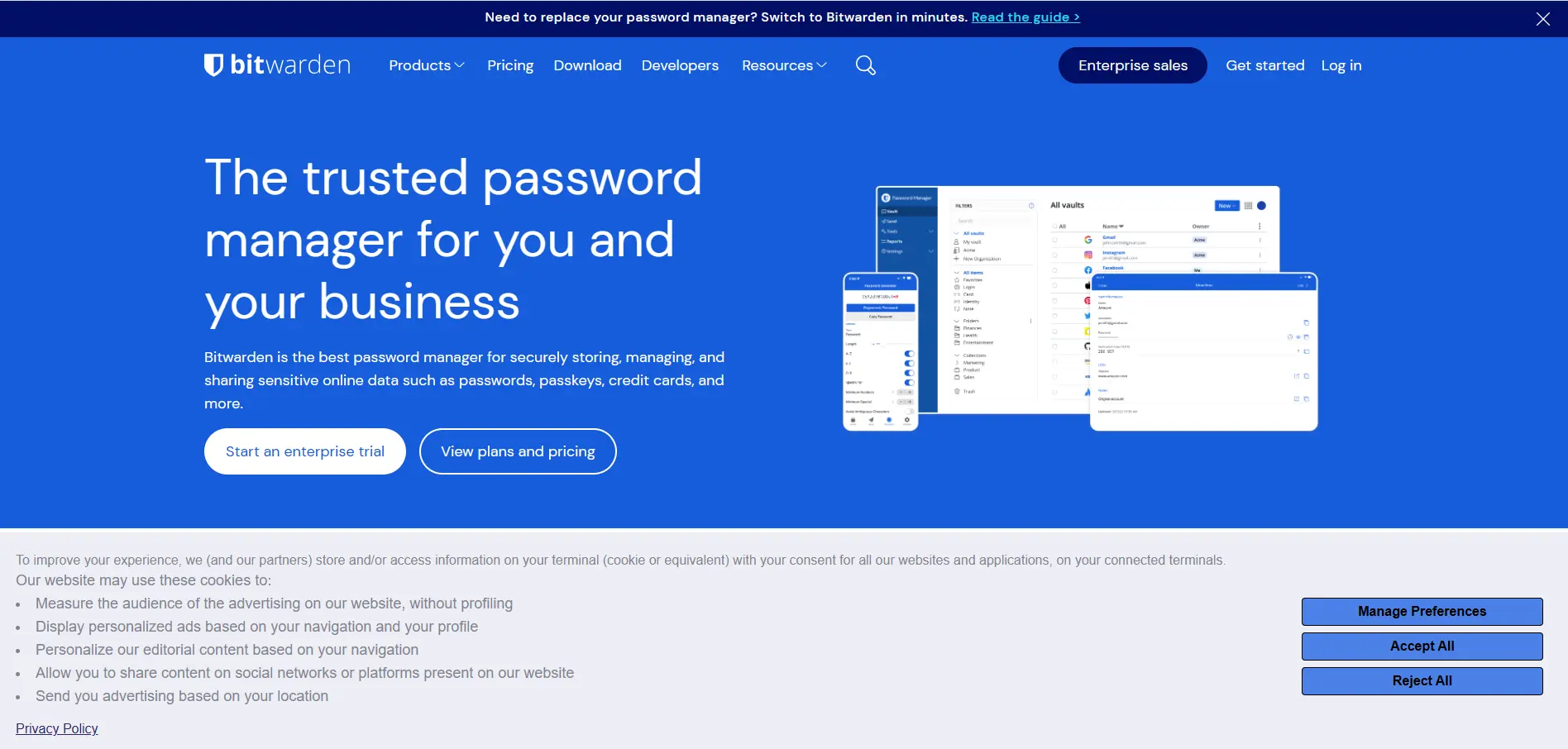The width and height of the screenshot is (1568, 749).
Task: Click the hero headline 'The trusted password'
Action: pos(453,177)
